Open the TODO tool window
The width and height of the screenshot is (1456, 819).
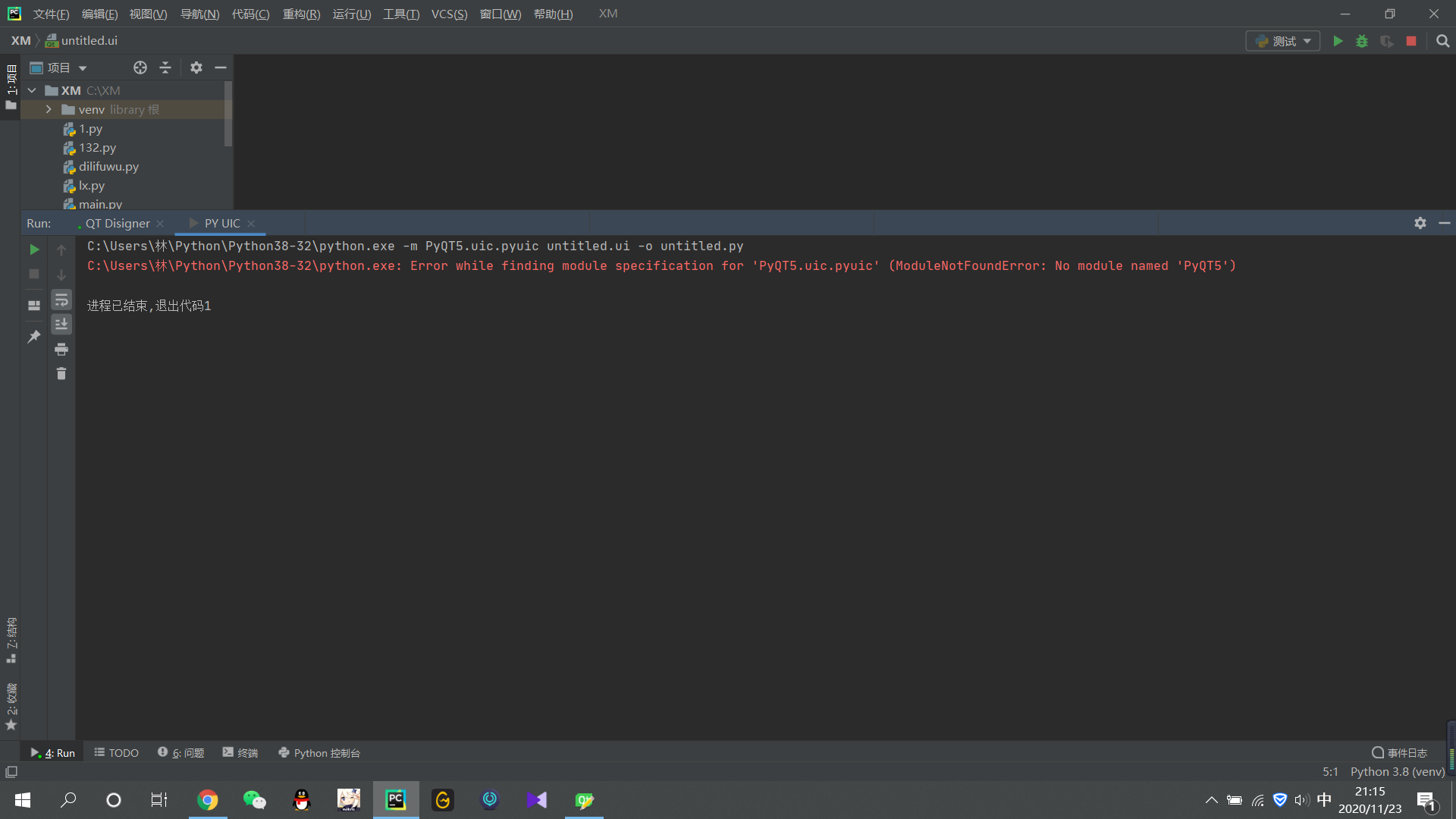click(117, 753)
